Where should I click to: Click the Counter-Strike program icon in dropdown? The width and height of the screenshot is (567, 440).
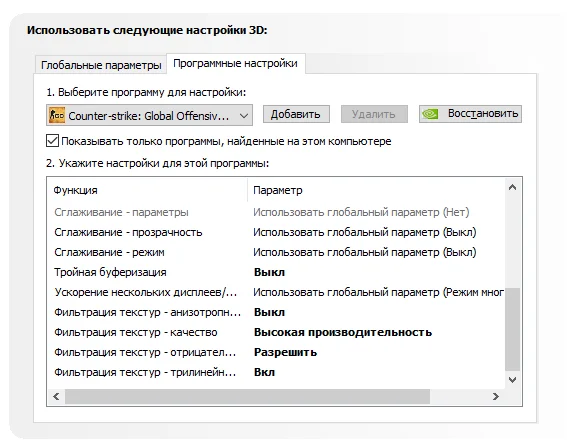pyautogui.click(x=57, y=115)
